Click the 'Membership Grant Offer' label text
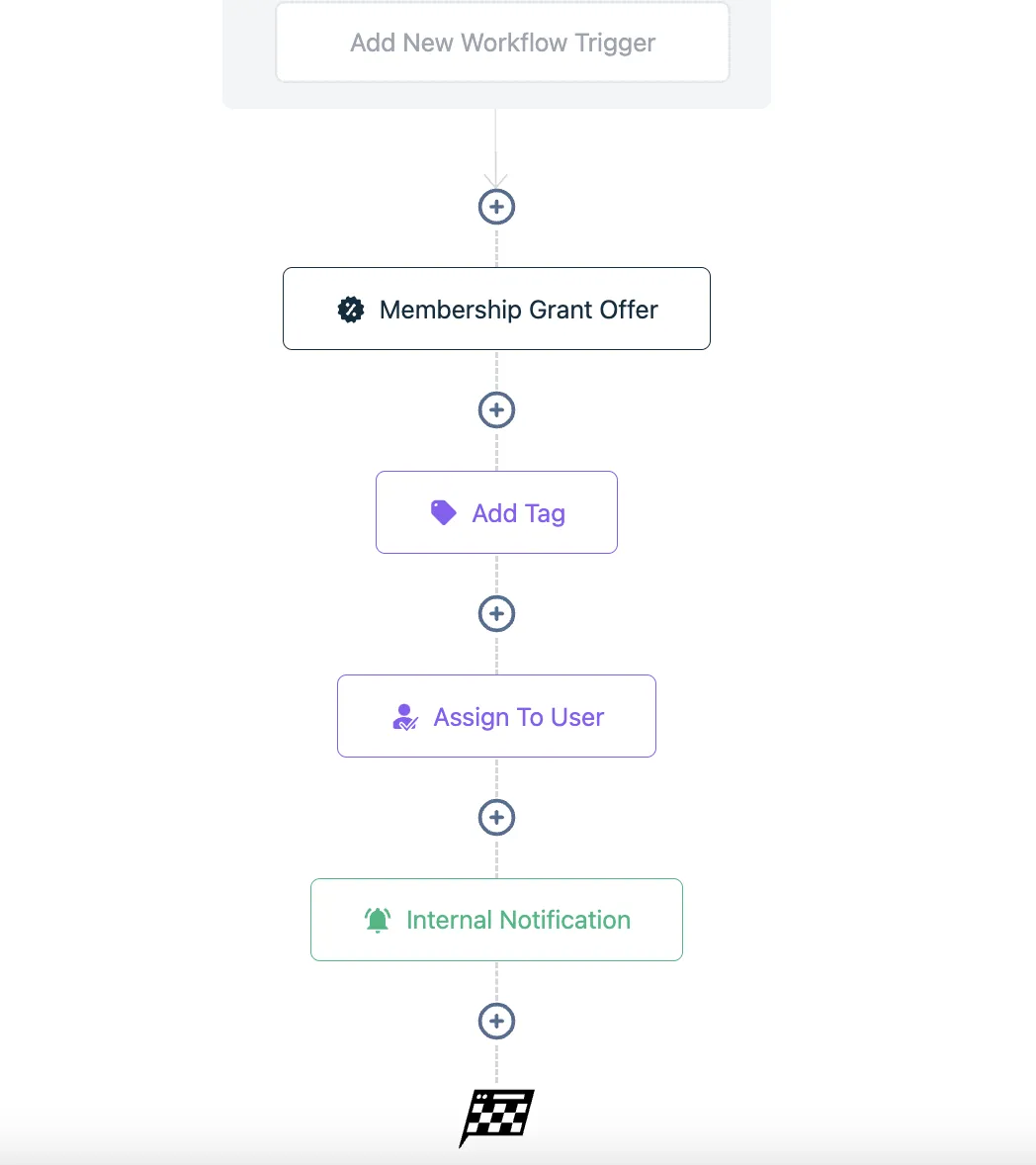1036x1165 pixels. (x=518, y=310)
